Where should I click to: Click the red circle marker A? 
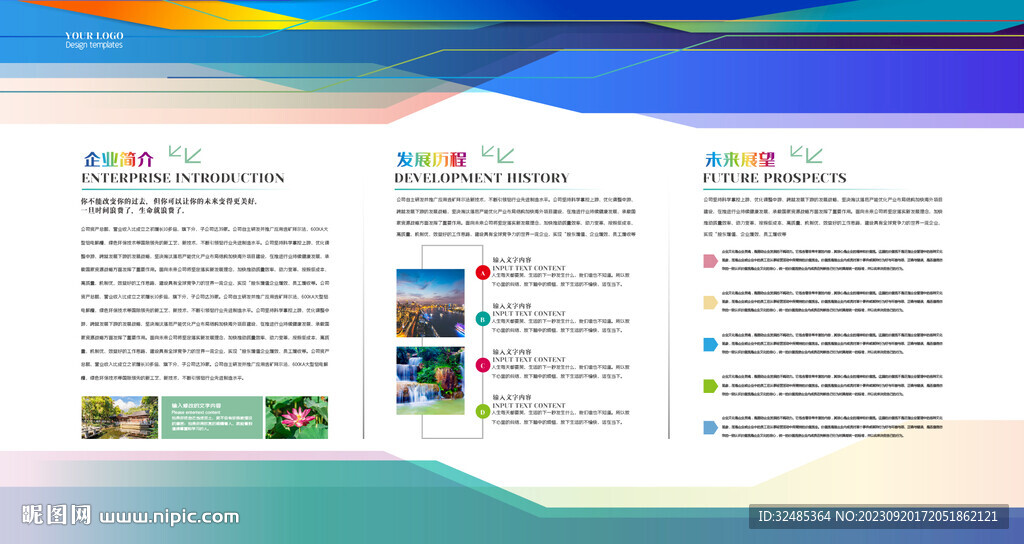[482, 272]
